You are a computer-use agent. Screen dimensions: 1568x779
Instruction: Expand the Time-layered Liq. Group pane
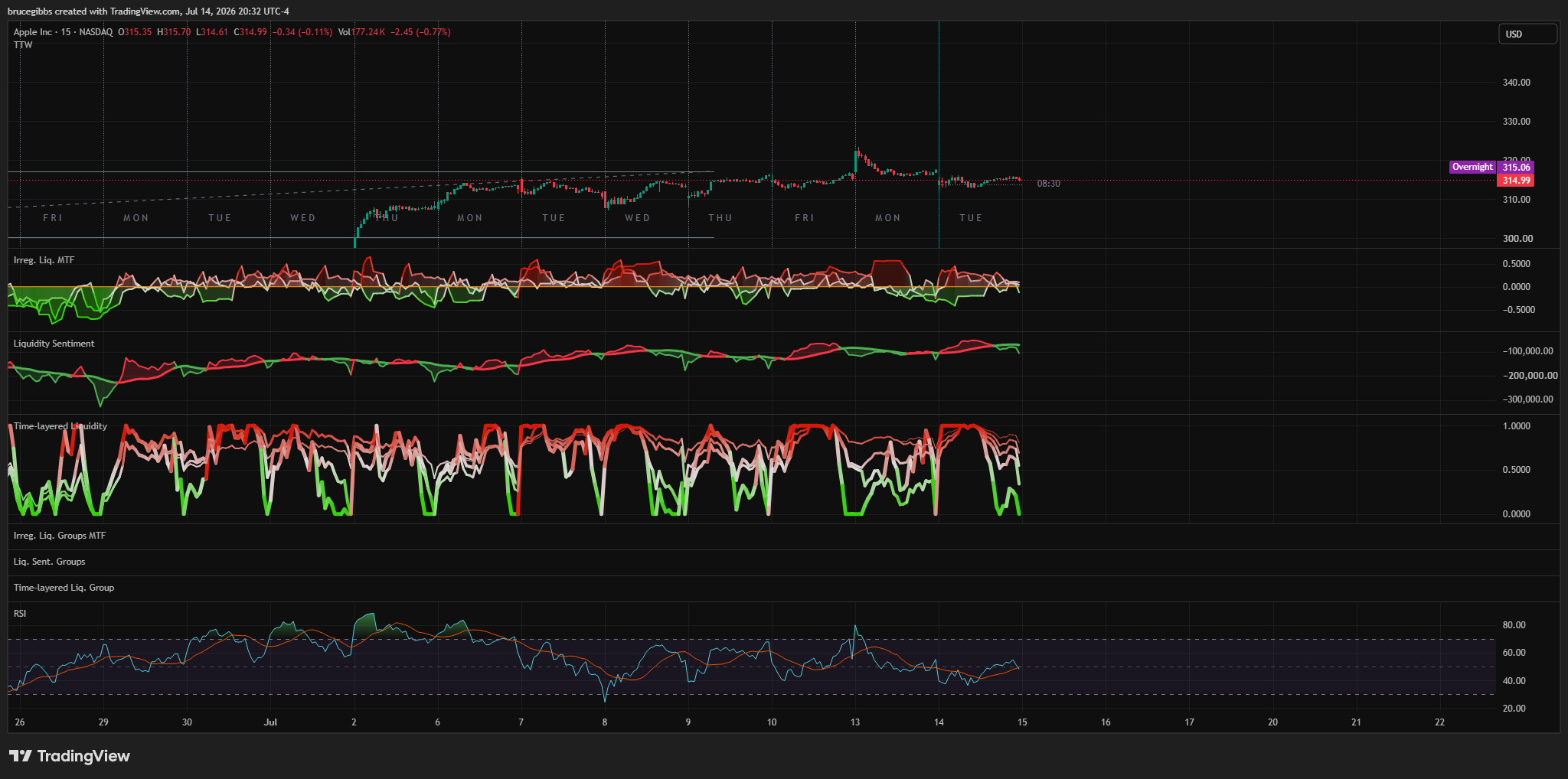(64, 588)
